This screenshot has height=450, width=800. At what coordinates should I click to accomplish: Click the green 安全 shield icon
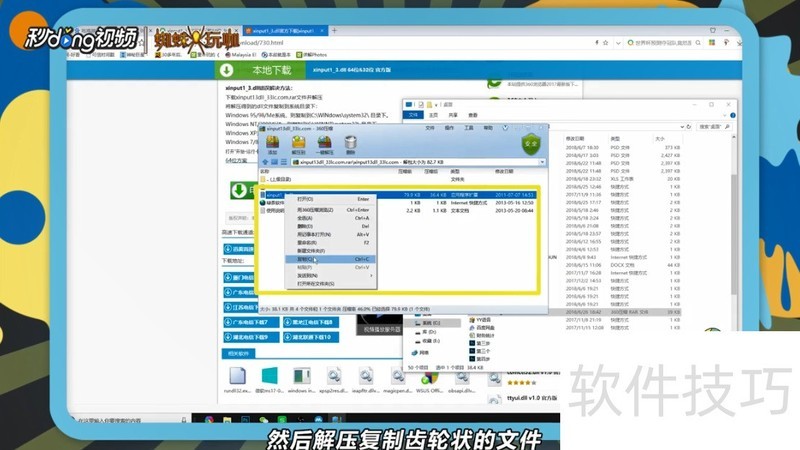[x=531, y=144]
